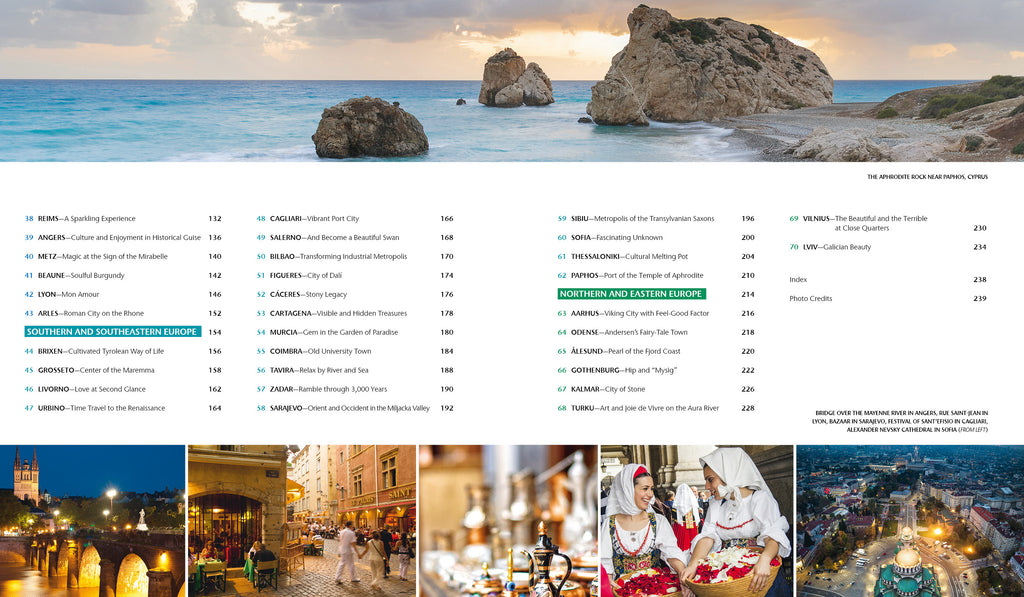Open the Sofia cathedral aerial photo

pyautogui.click(x=909, y=521)
